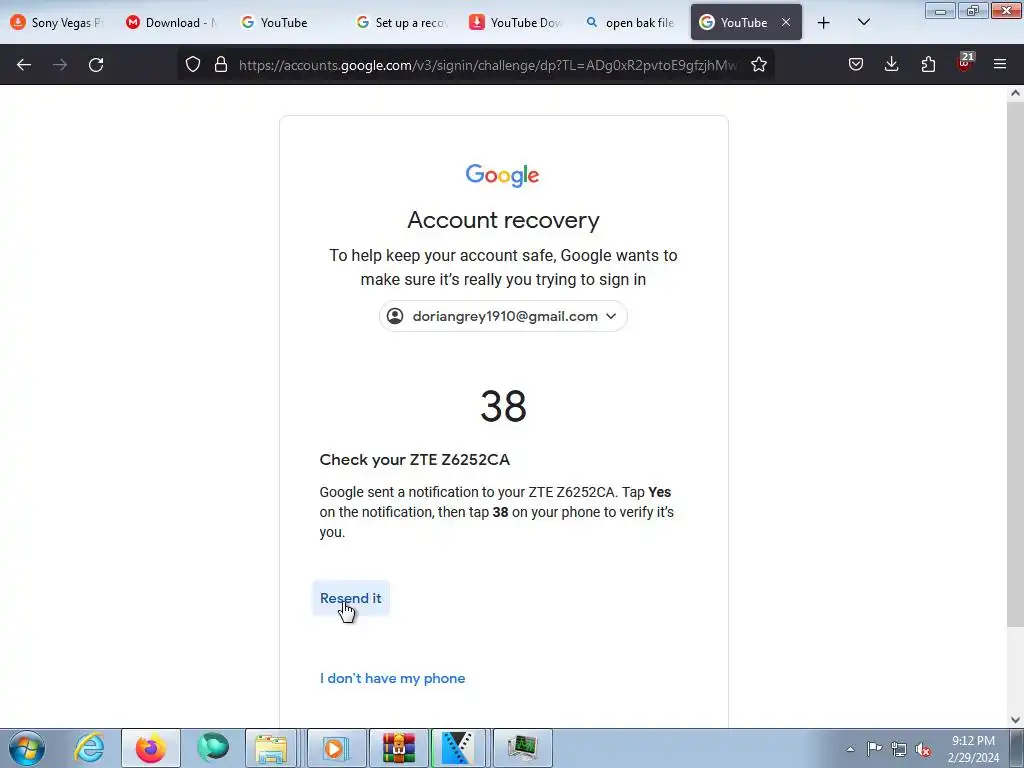
Task: Open the Firefox hamburger menu
Action: [1000, 64]
